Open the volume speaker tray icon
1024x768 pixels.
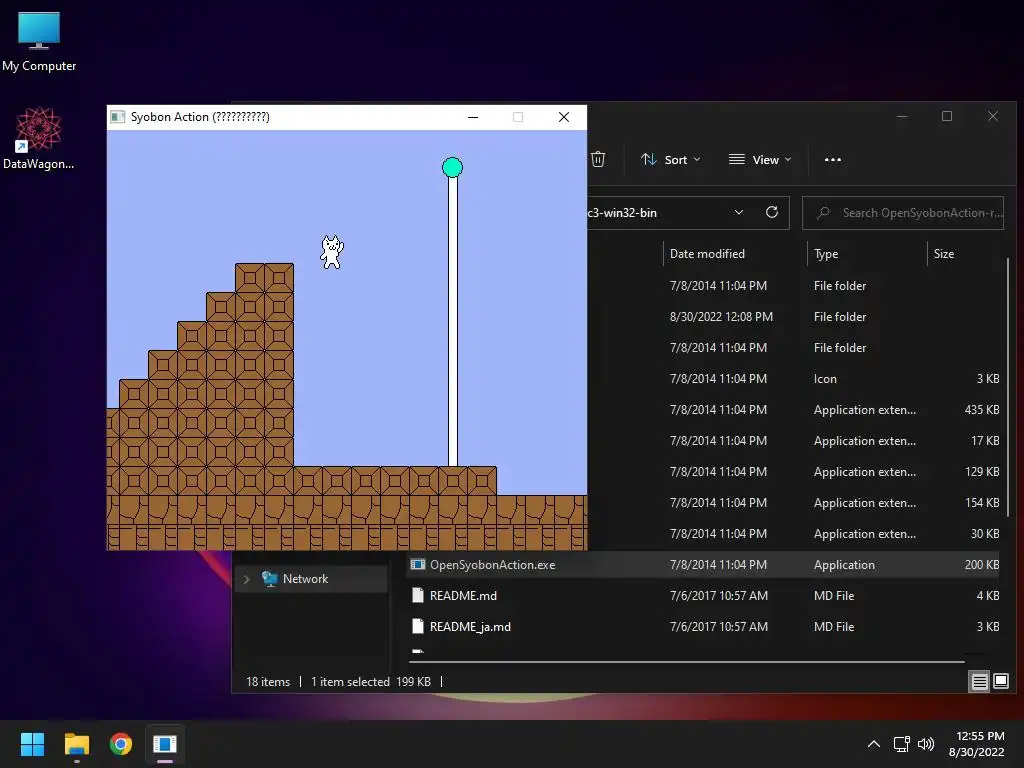[925, 744]
